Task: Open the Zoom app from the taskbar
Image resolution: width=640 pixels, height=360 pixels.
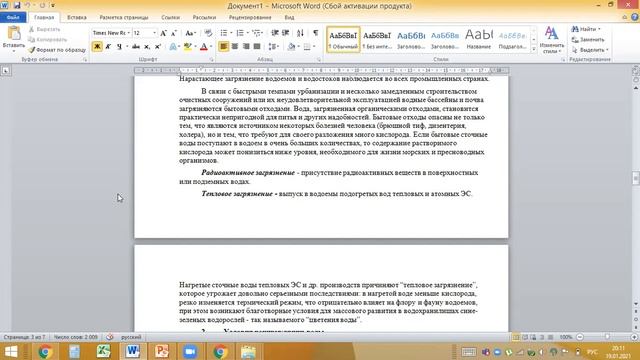Action: pos(190,351)
